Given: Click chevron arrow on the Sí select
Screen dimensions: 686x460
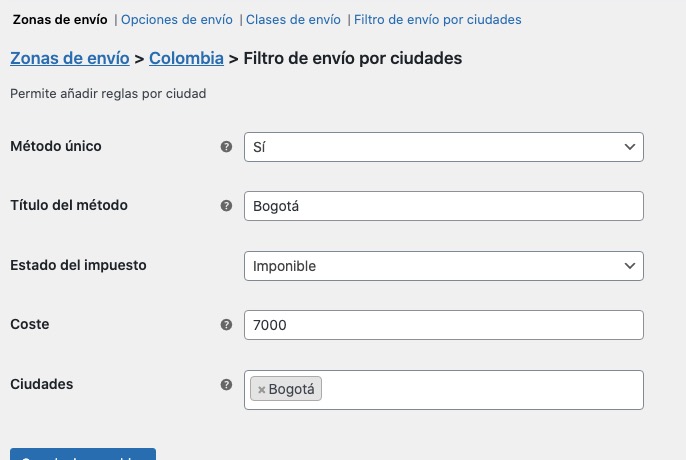Looking at the screenshot, I should click(x=630, y=147).
